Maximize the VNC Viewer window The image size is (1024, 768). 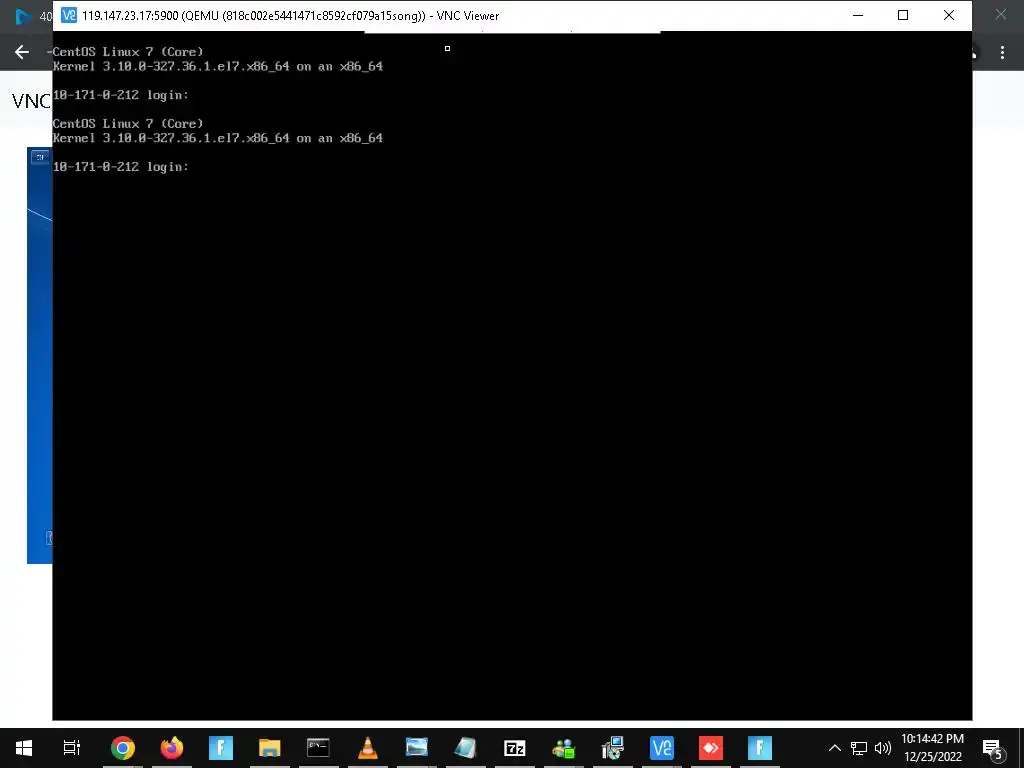point(903,15)
